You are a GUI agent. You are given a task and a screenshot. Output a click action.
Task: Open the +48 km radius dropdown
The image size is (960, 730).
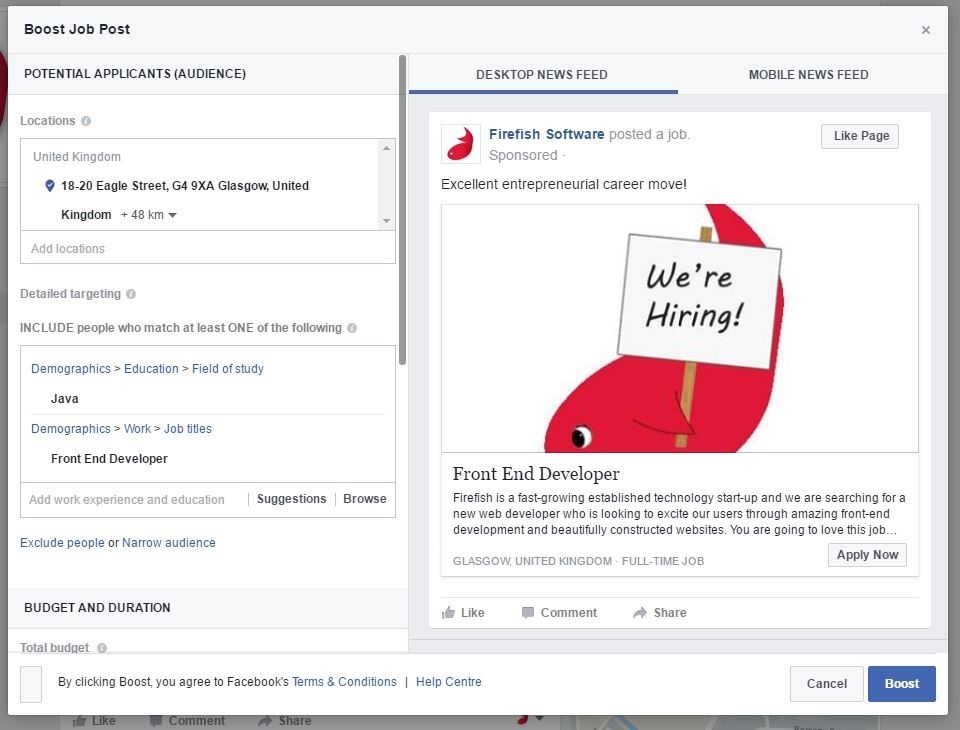coord(150,214)
